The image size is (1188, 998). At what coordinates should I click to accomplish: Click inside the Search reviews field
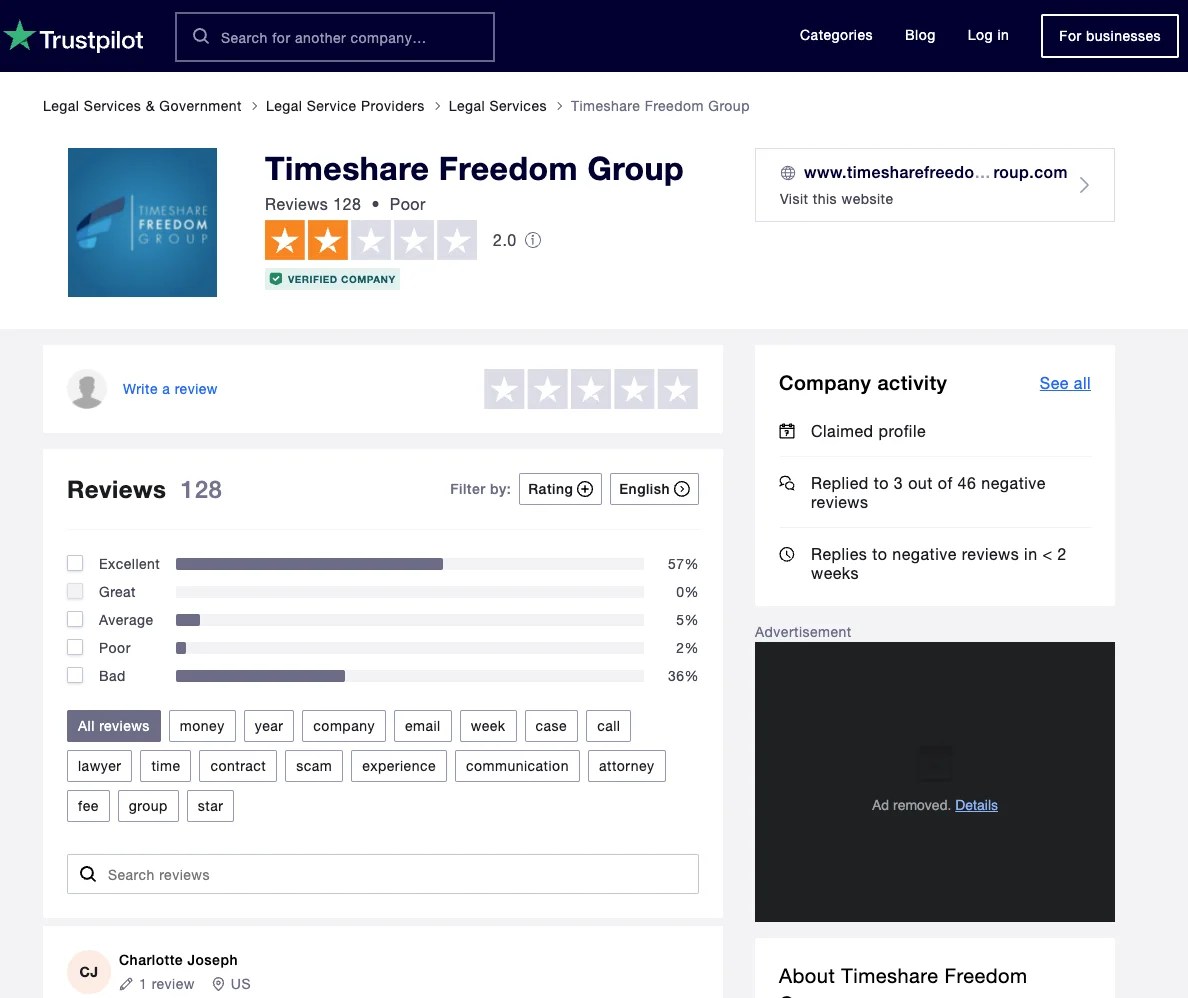coord(383,873)
